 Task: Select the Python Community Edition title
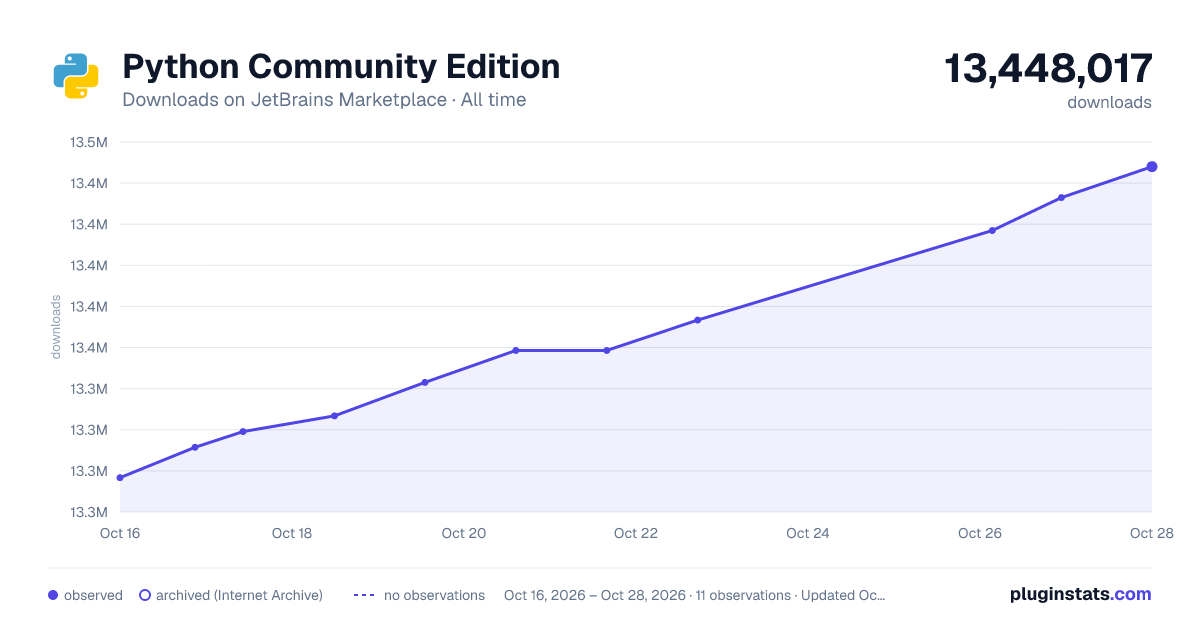point(341,67)
